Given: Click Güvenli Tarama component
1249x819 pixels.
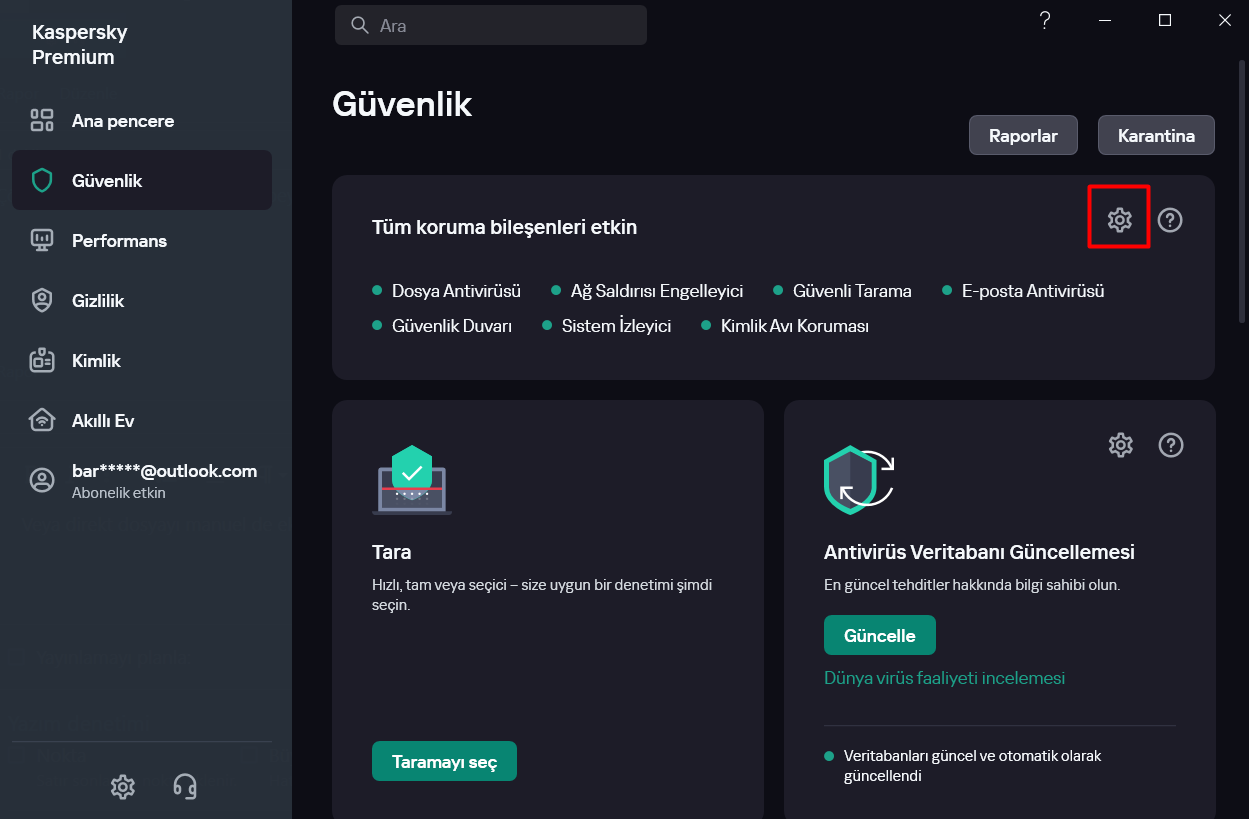Looking at the screenshot, I should coord(842,291).
